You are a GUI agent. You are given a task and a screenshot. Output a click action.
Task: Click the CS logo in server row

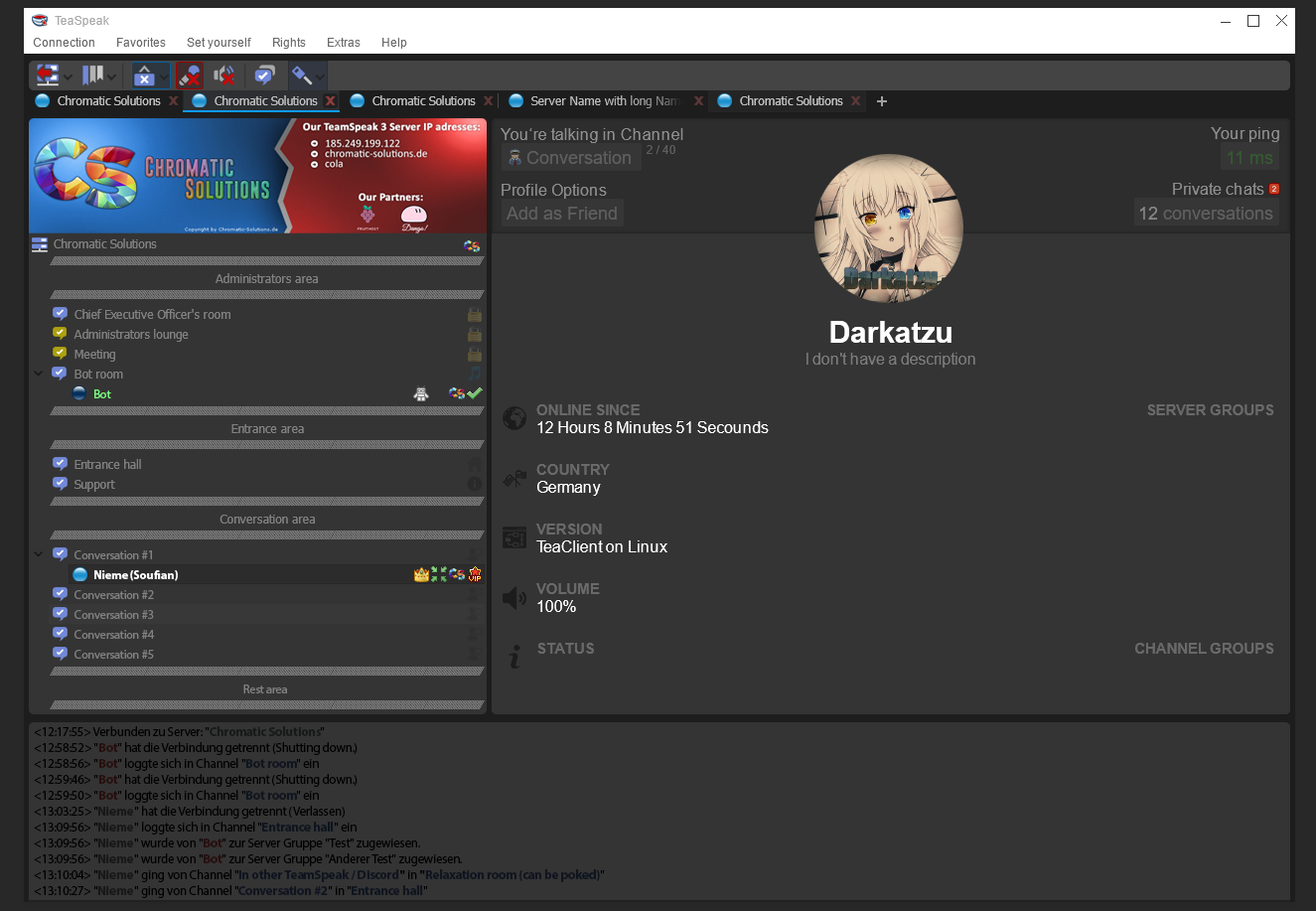(x=472, y=245)
